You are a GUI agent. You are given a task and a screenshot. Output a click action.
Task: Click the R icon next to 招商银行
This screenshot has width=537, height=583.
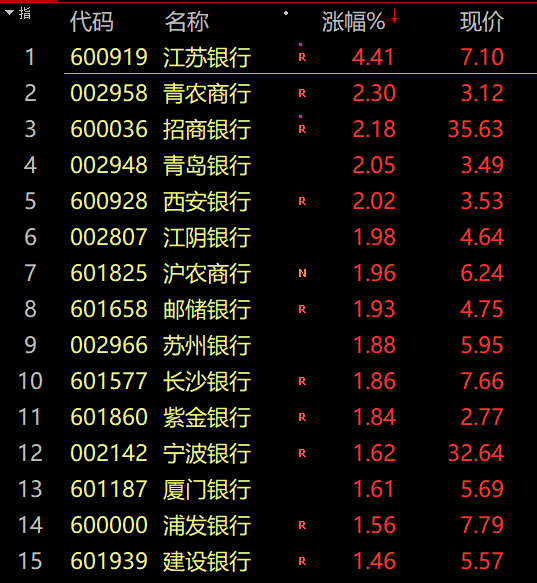(302, 129)
